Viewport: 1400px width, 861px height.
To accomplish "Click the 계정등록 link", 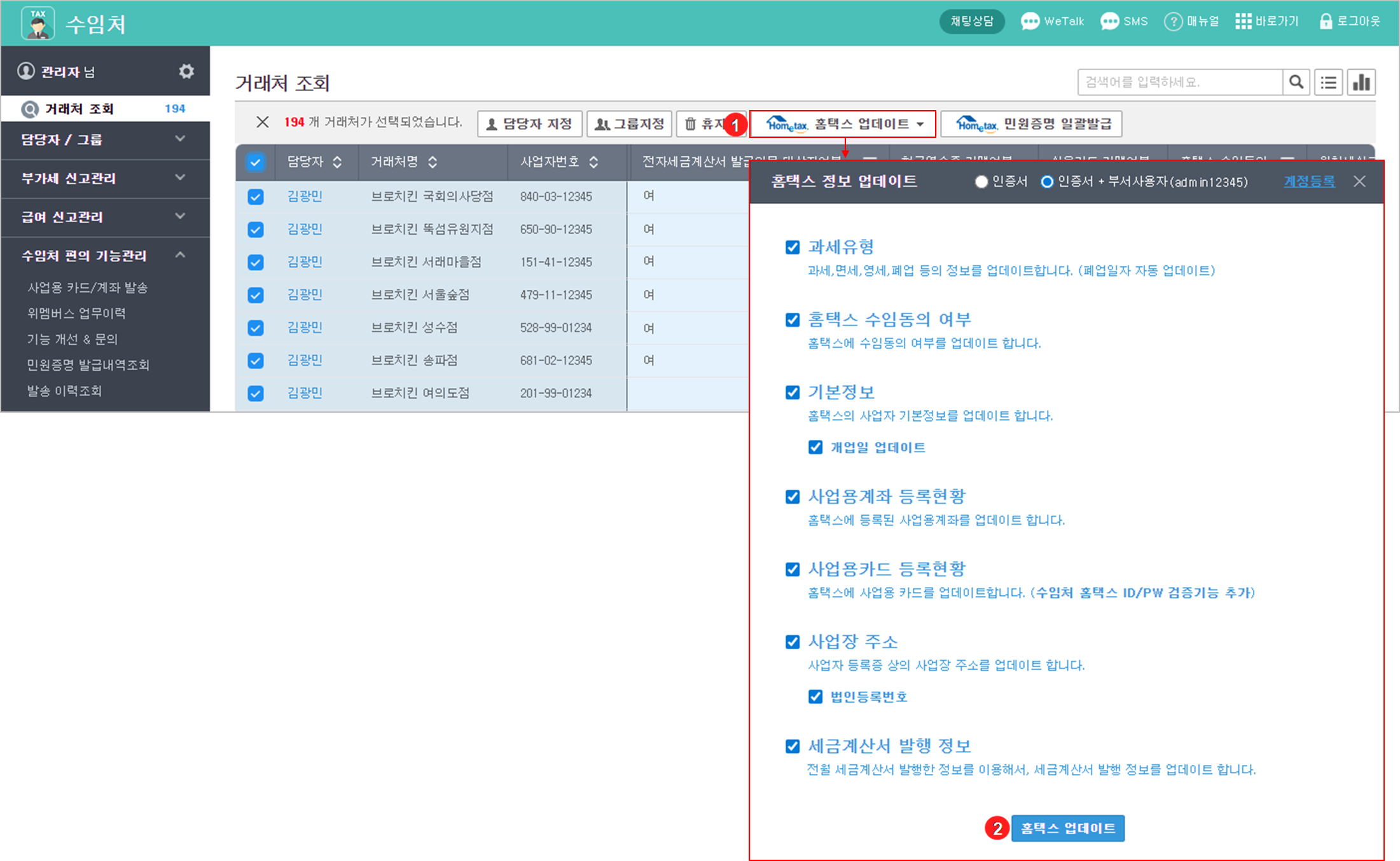I will pos(1309,182).
